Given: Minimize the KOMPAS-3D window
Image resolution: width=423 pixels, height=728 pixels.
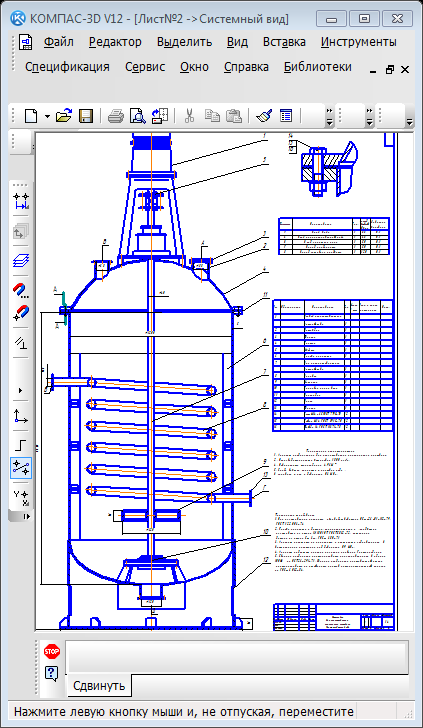Looking at the screenshot, I should pyautogui.click(x=331, y=19).
